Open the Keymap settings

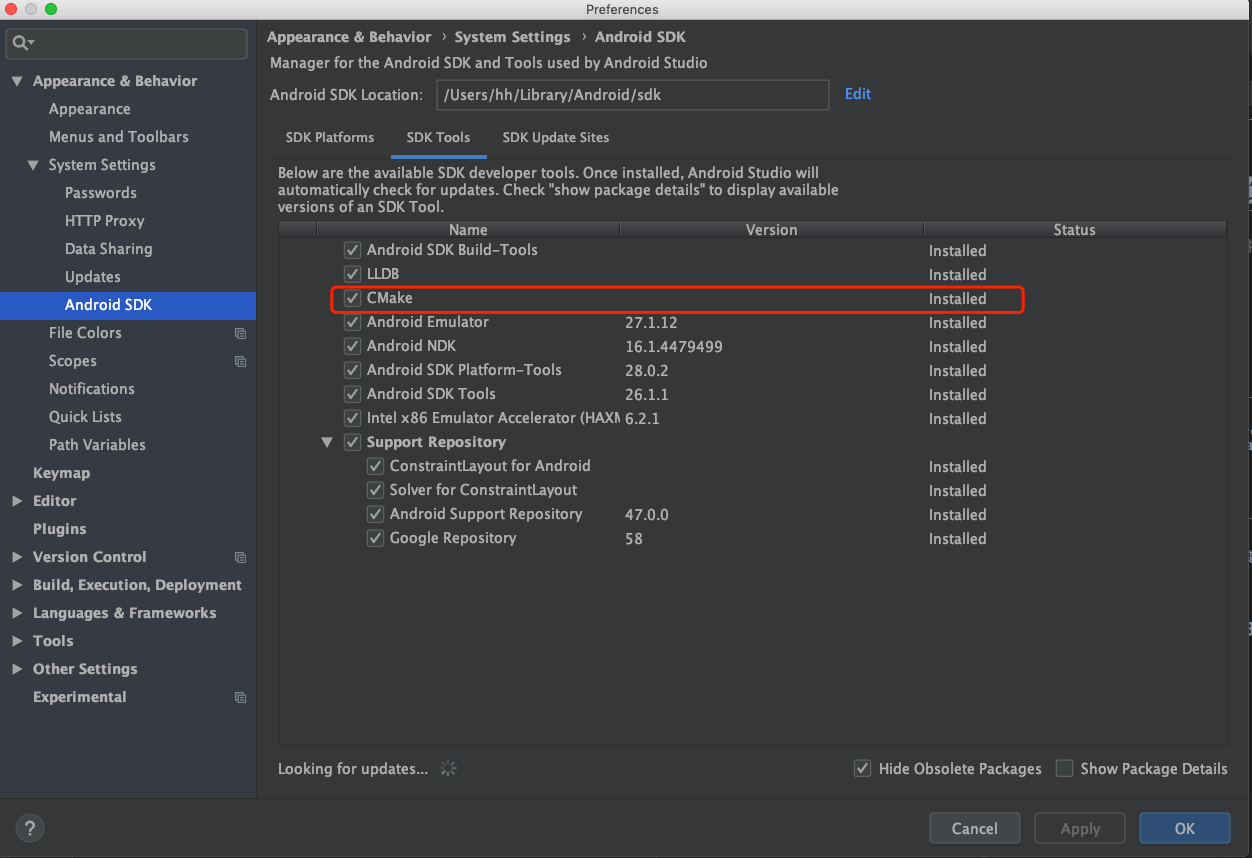[61, 473]
